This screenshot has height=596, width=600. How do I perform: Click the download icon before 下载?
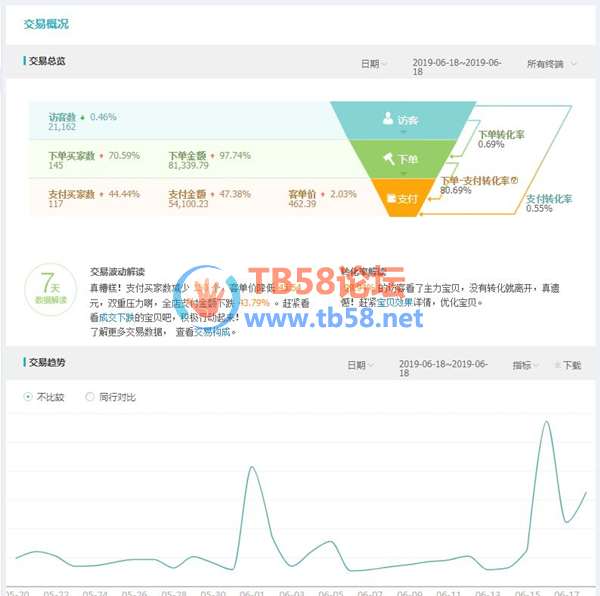[x=558, y=365]
